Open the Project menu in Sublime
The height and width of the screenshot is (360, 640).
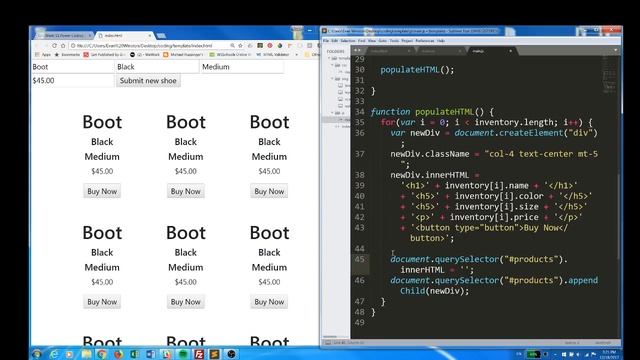pyautogui.click(x=407, y=41)
